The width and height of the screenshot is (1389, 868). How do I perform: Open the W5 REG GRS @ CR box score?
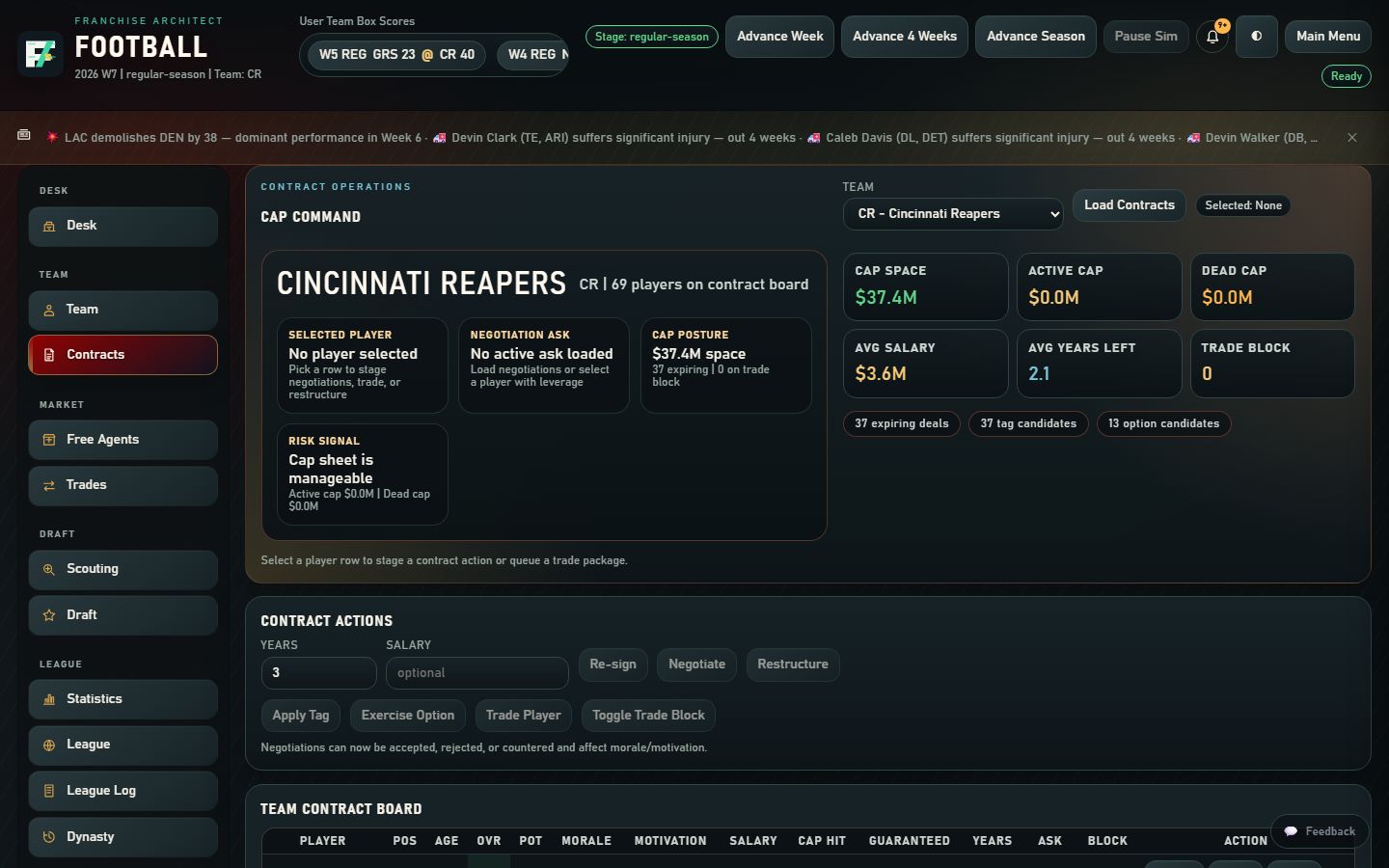397,55
